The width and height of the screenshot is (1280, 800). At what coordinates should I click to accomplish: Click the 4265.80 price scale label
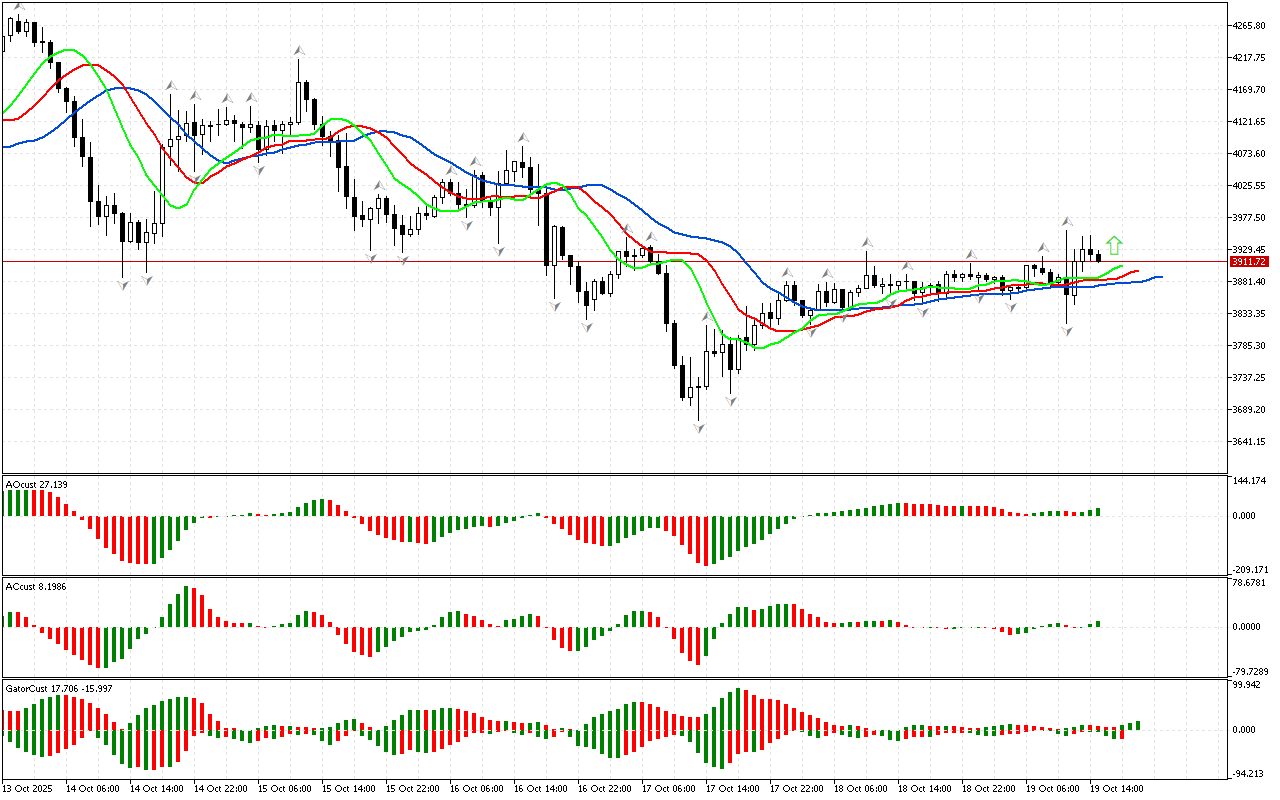click(x=1250, y=25)
